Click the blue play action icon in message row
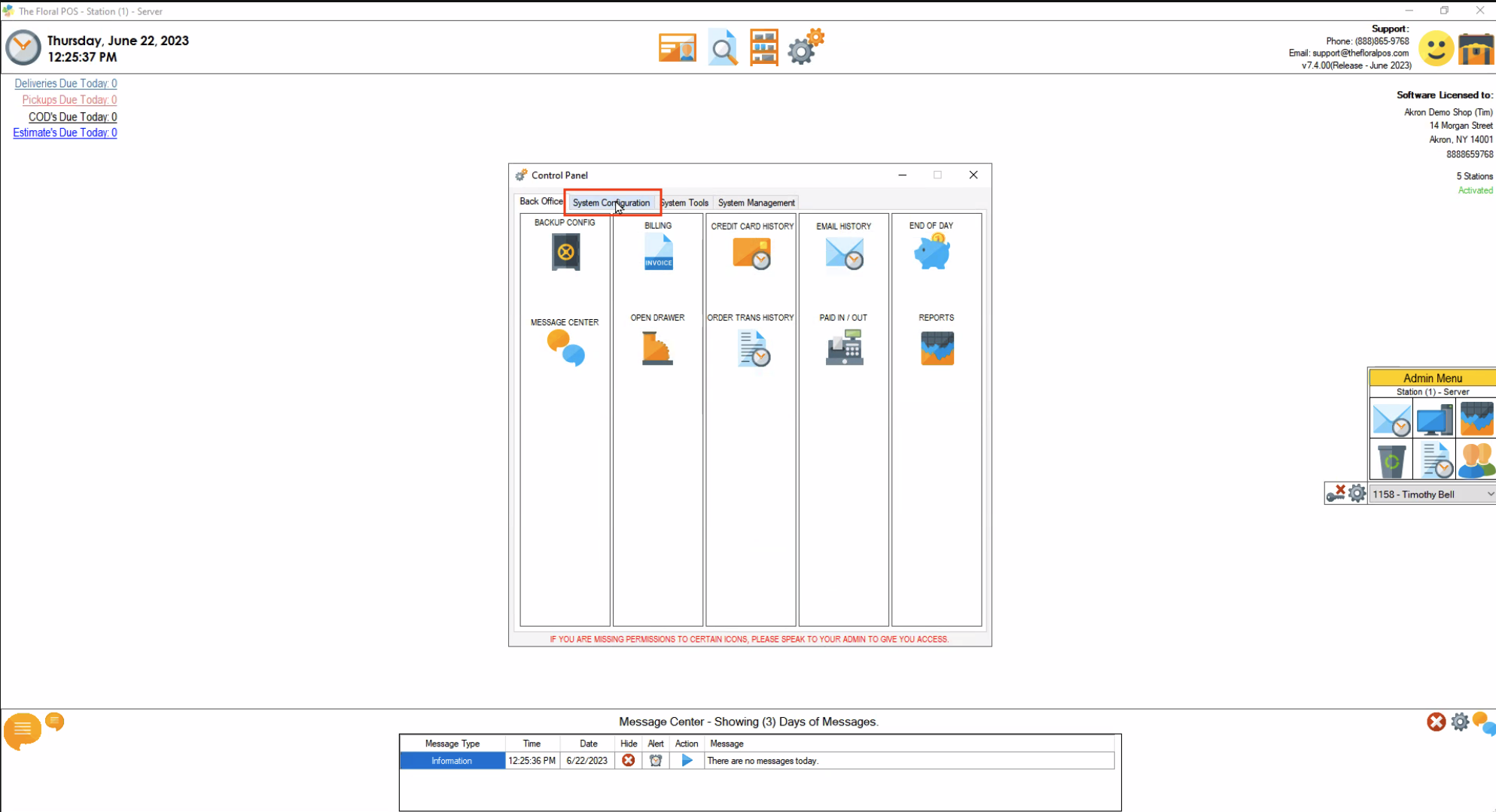 click(687, 761)
